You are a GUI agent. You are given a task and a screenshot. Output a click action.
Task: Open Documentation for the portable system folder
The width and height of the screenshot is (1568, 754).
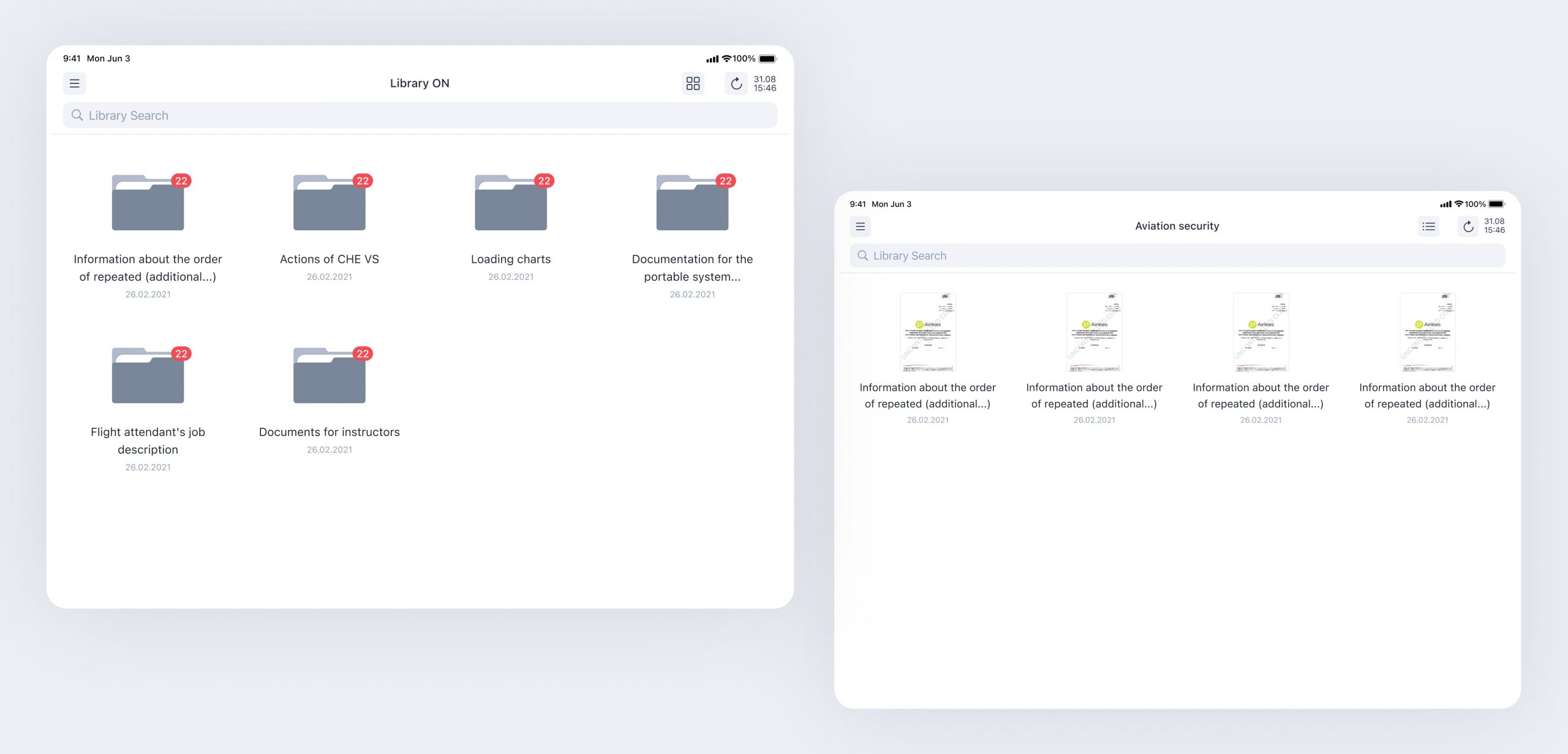coord(692,204)
